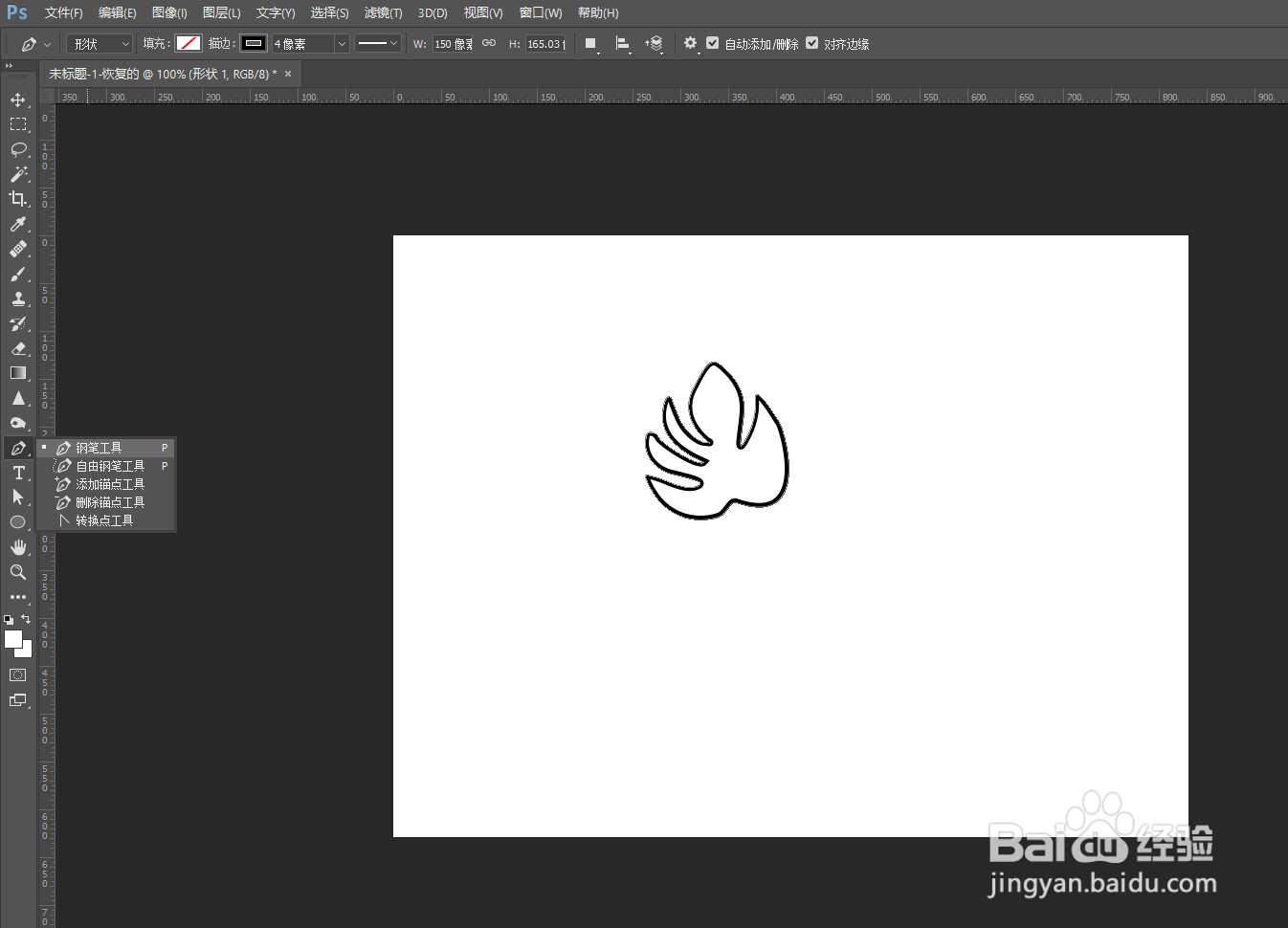Viewport: 1288px width, 928px height.
Task: Open the 形状 tool mode dropdown
Action: coord(100,44)
